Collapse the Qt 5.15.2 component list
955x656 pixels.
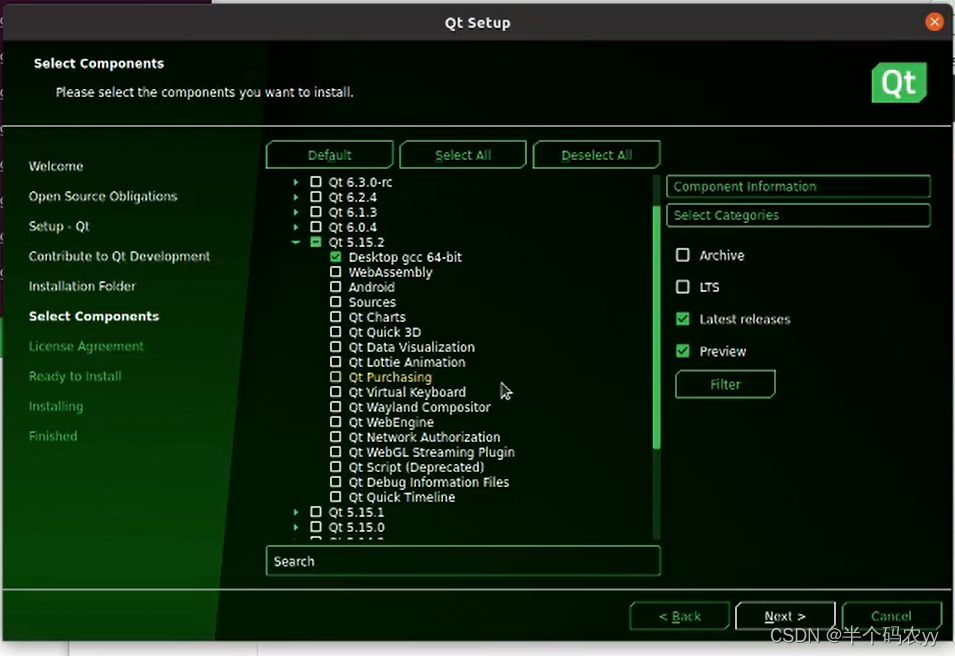[295, 242]
